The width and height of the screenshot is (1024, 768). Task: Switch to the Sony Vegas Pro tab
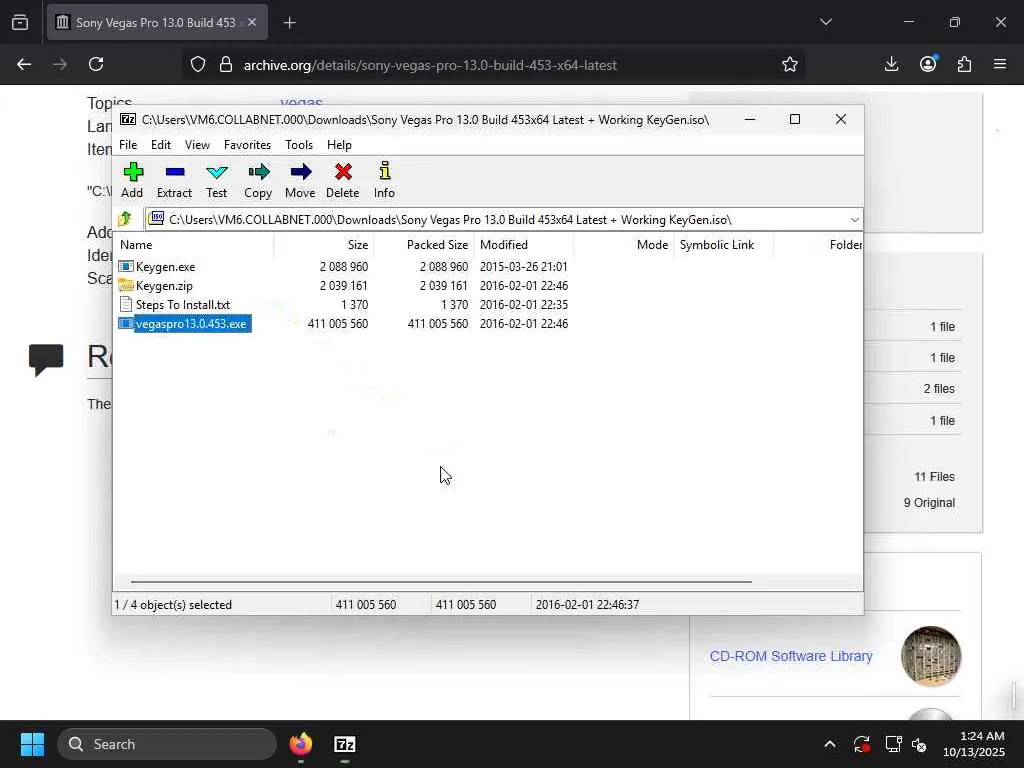tap(157, 23)
